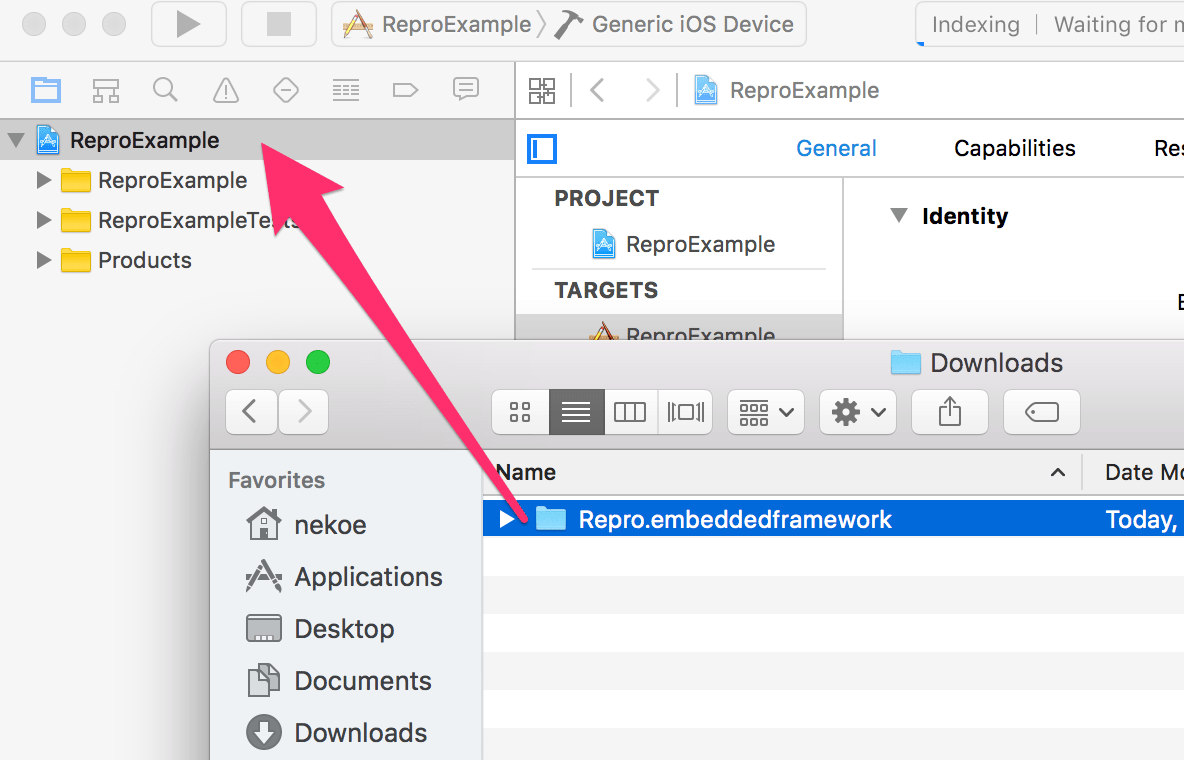The image size is (1184, 760).
Task: Expand the ReproExample folder group
Action: pos(44,180)
